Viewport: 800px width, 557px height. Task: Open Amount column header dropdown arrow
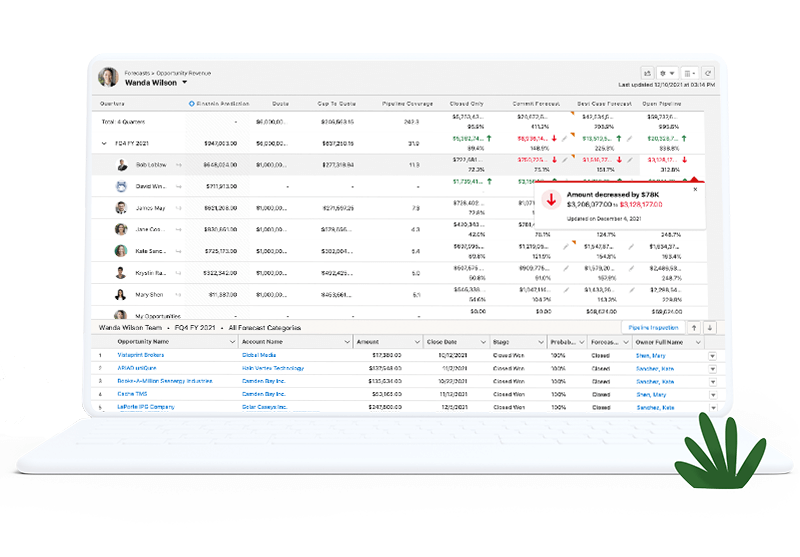[415, 342]
